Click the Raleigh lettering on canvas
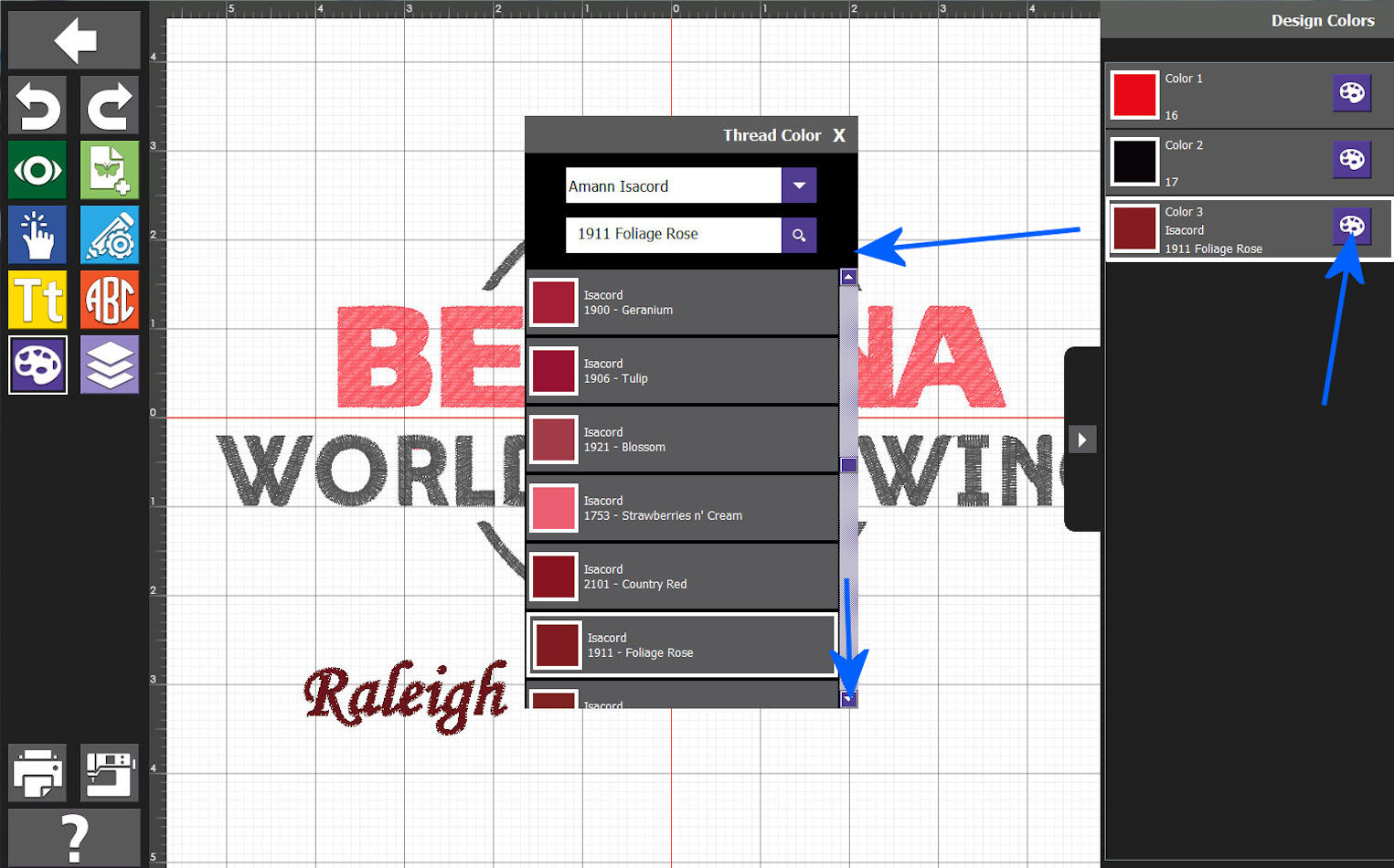 [405, 696]
